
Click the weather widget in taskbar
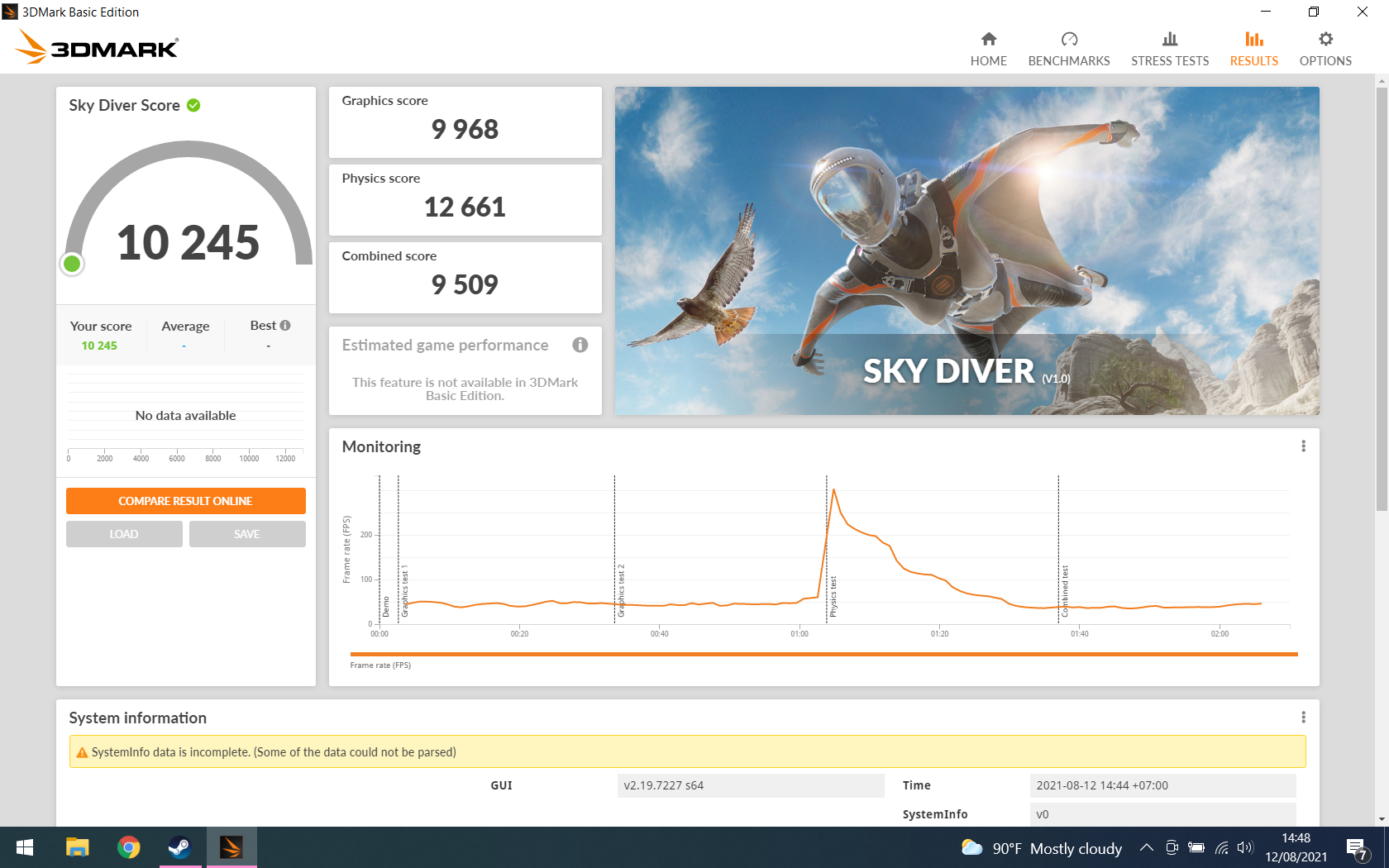pyautogui.click(x=1042, y=848)
